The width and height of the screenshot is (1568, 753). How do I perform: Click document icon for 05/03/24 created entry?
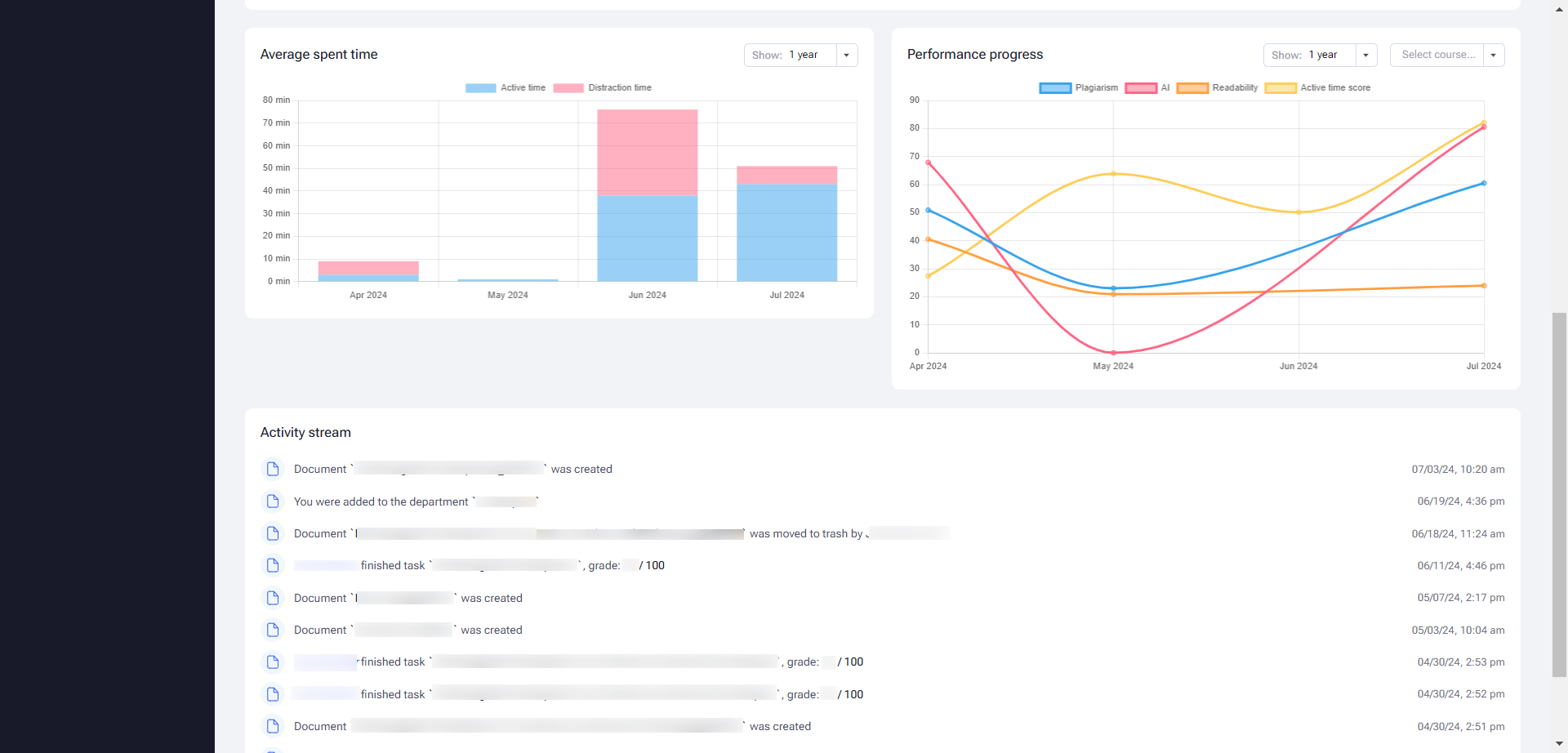(x=273, y=630)
